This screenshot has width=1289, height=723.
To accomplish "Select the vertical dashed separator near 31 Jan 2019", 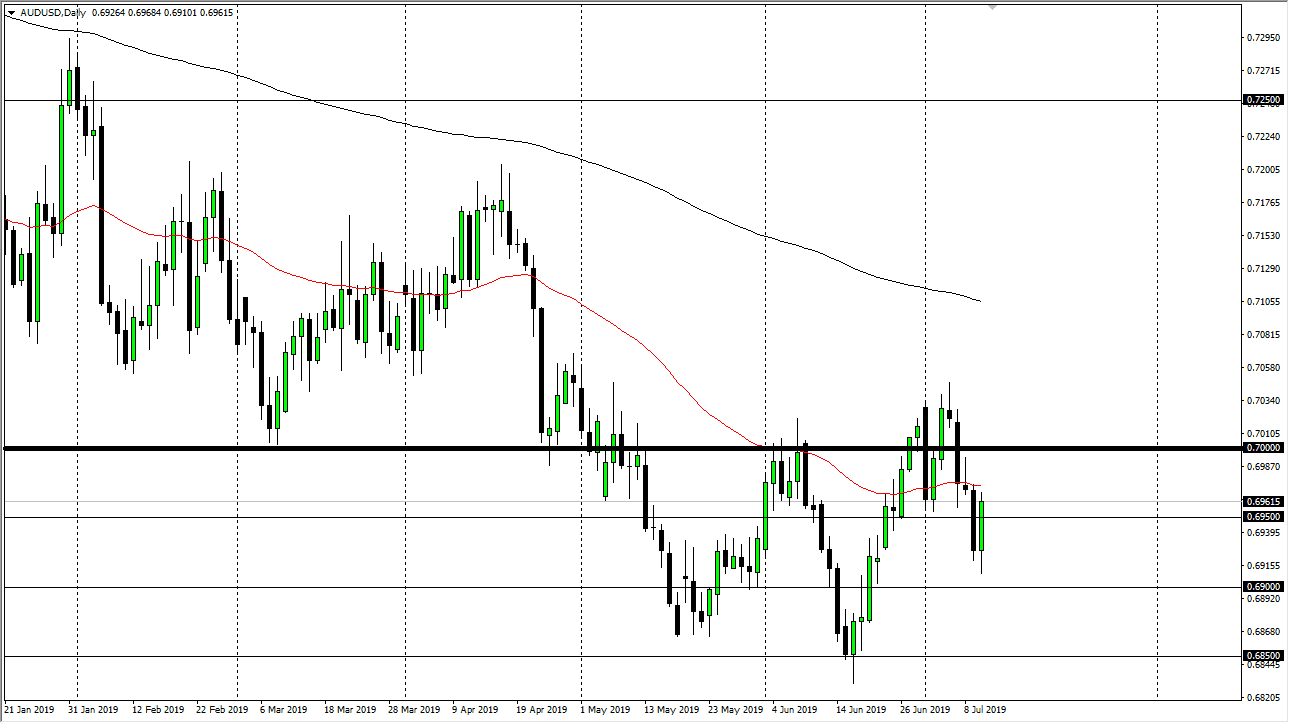I will pos(77,300).
